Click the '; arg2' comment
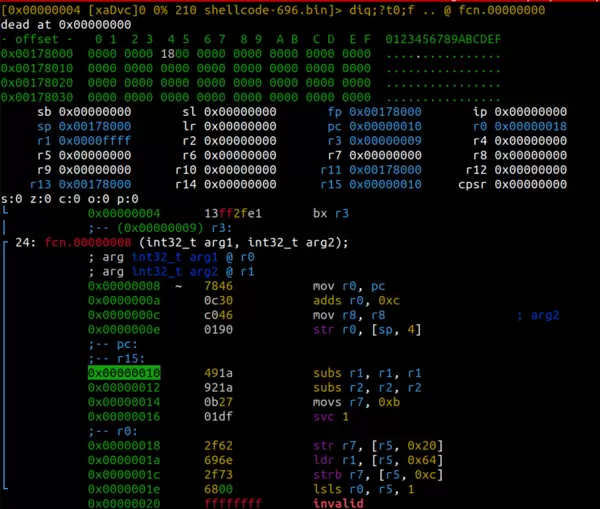The image size is (600, 509). pyautogui.click(x=538, y=315)
